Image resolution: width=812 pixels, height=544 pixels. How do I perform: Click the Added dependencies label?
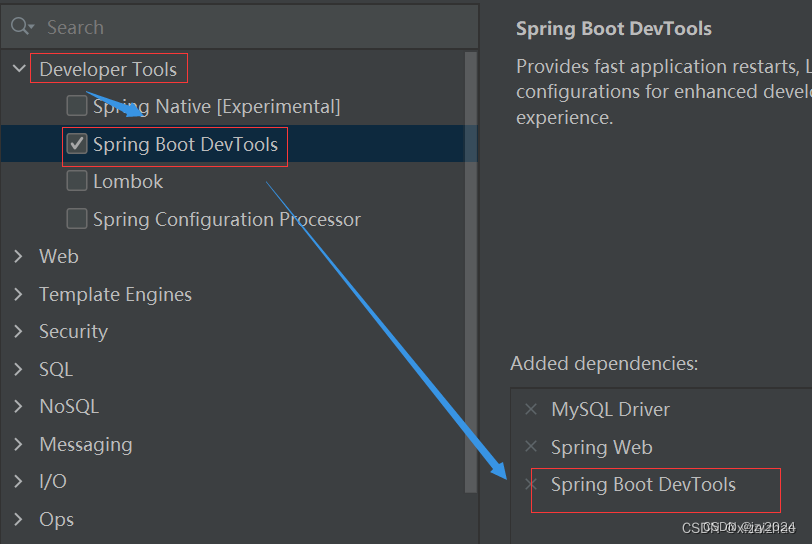click(x=604, y=364)
